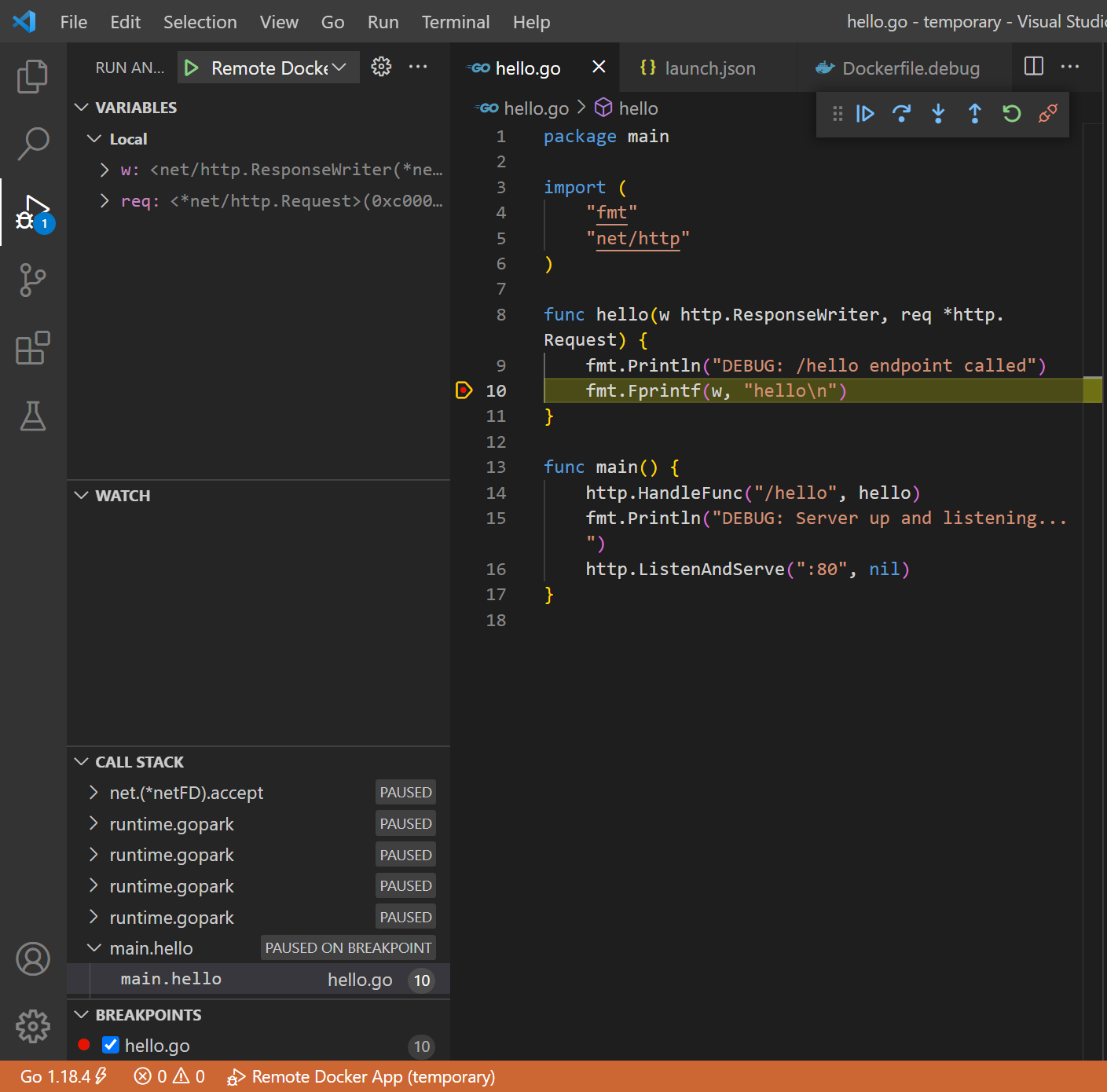Click line 10 Fprintf code line

coord(716,390)
